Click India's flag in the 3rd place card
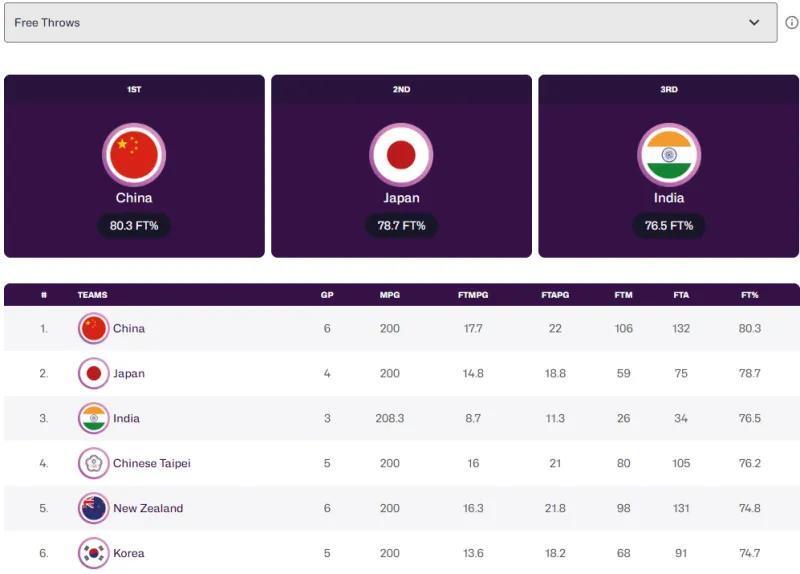The width and height of the screenshot is (800, 574). point(669,154)
